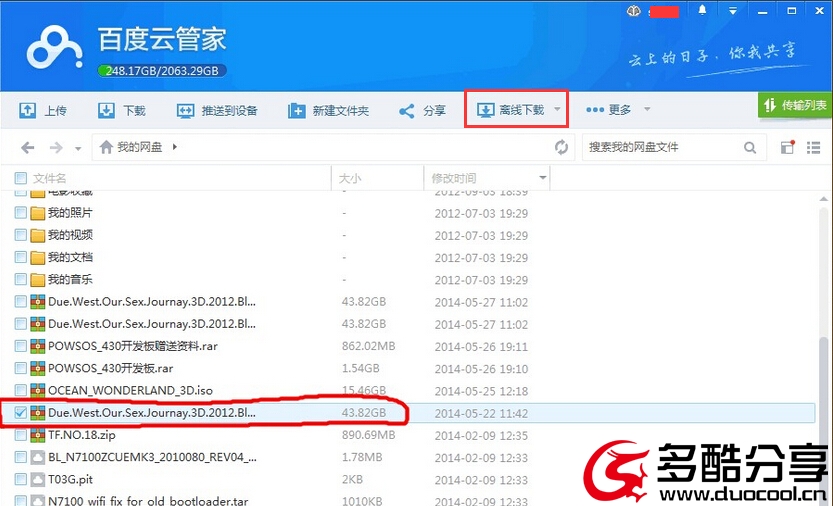Image resolution: width=833 pixels, height=506 pixels.
Task: Click the Download arrow icon
Action: coord(106,111)
